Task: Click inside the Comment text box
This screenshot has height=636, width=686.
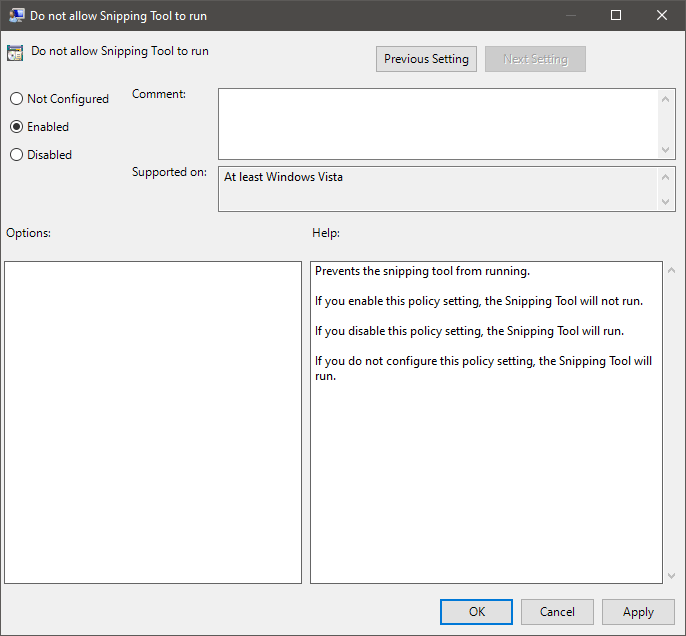Action: (x=438, y=123)
